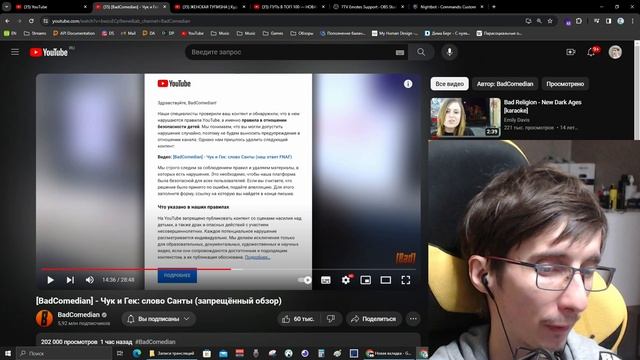Viewport: 640px width, 360px height.
Task: Expand the subscription notification dropdown
Action: [158, 319]
